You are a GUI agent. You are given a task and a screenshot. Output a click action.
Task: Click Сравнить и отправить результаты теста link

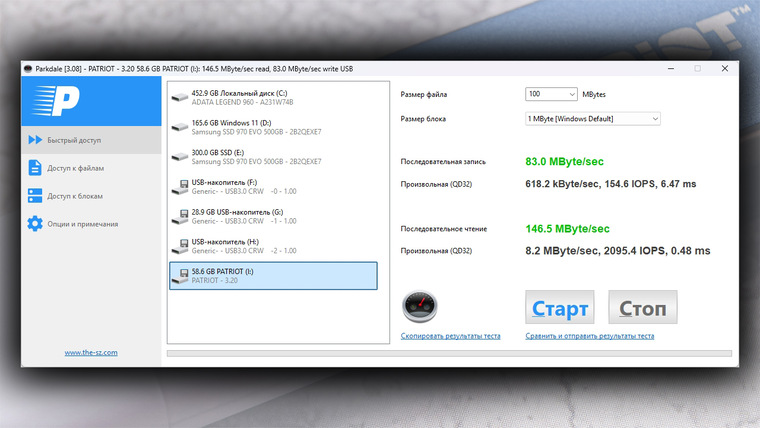[x=589, y=336]
